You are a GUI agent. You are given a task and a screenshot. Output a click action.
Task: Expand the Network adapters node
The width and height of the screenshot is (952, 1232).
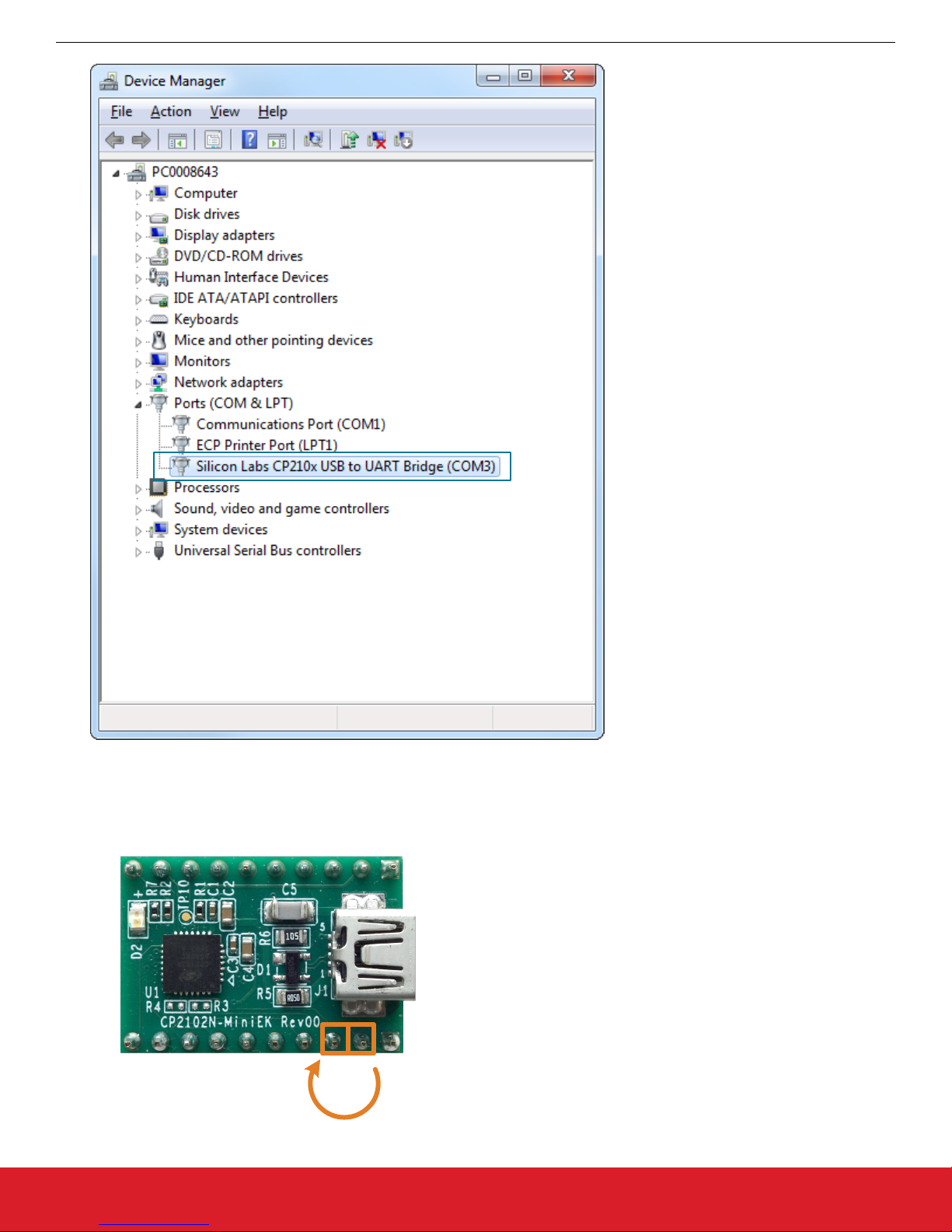[138, 383]
